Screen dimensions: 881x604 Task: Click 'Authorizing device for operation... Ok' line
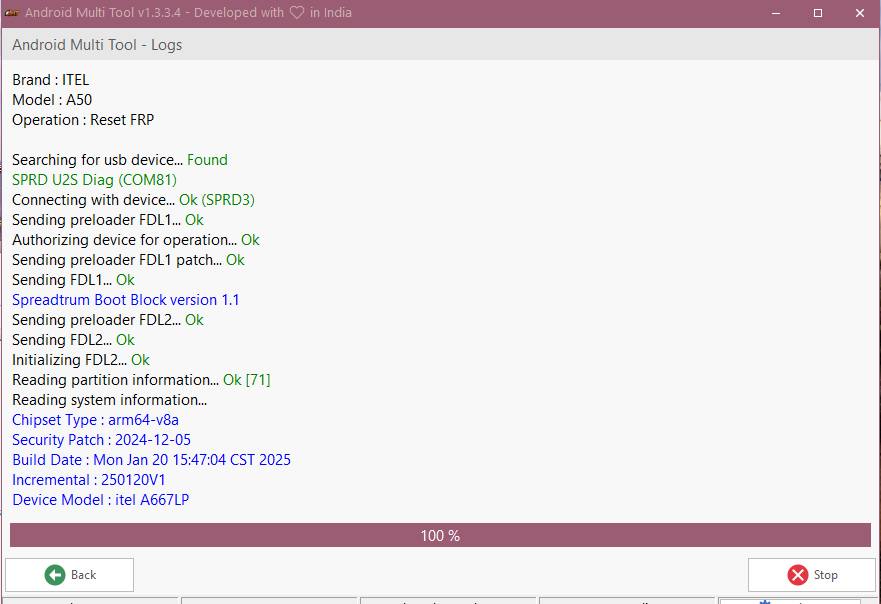(x=135, y=240)
